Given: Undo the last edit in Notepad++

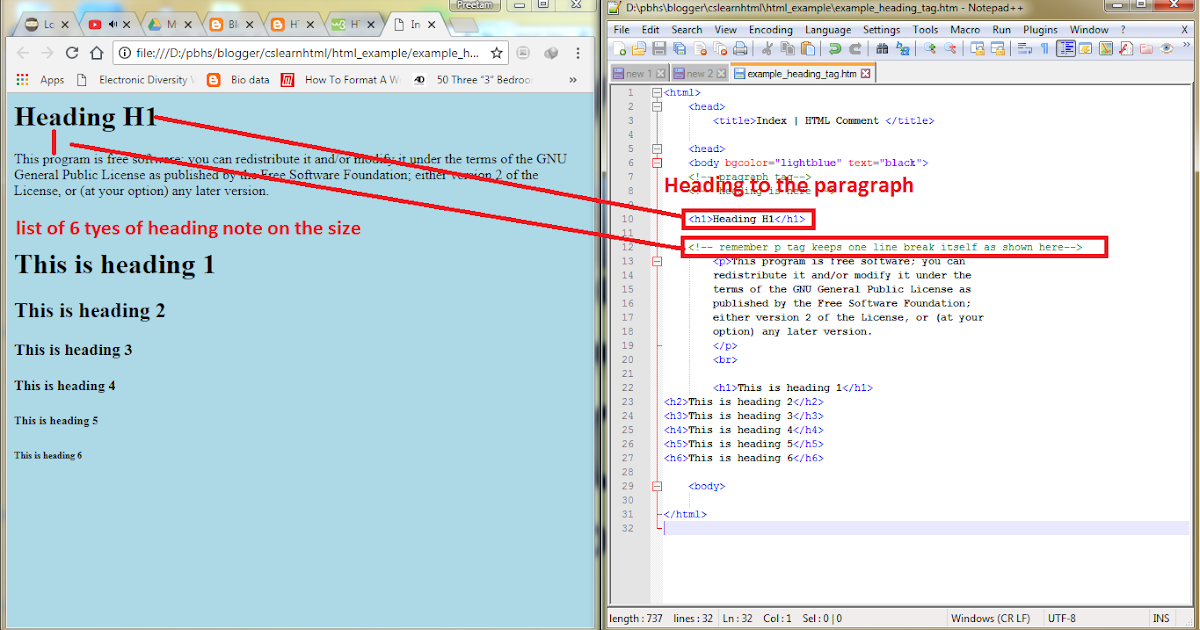Looking at the screenshot, I should pos(834,47).
